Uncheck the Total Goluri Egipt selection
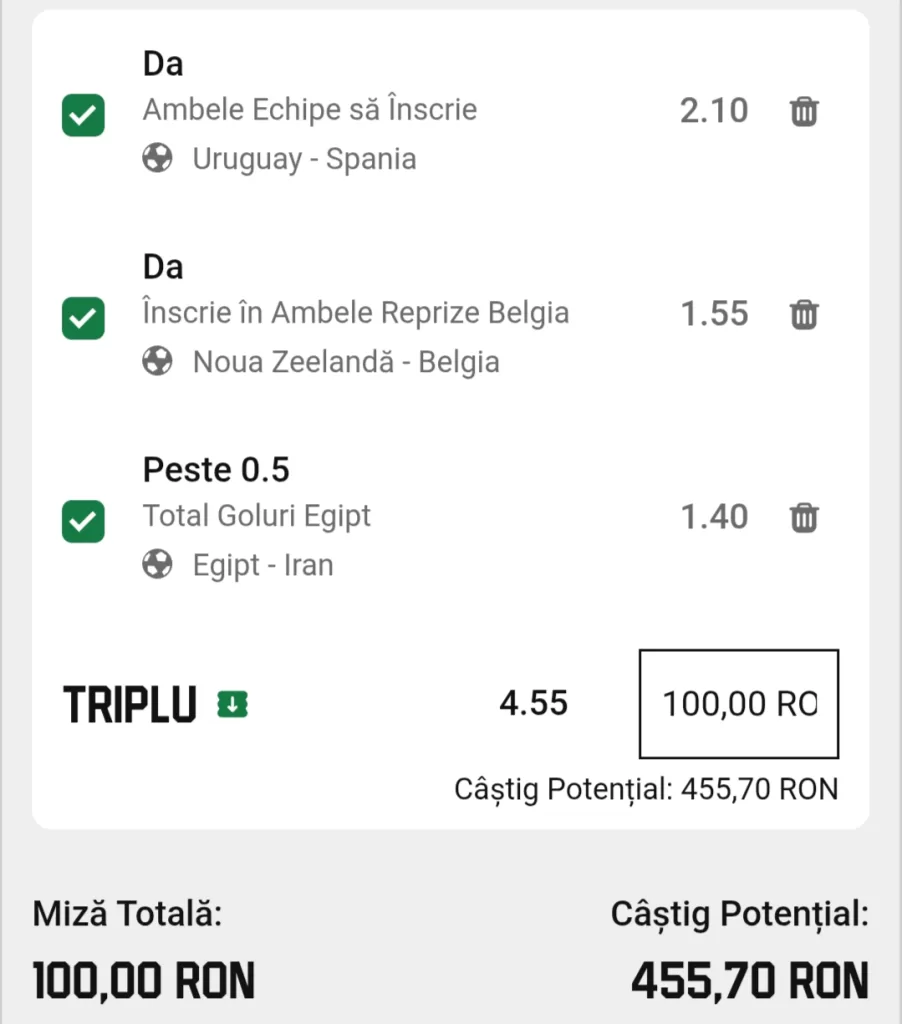This screenshot has width=902, height=1024. pos(83,521)
